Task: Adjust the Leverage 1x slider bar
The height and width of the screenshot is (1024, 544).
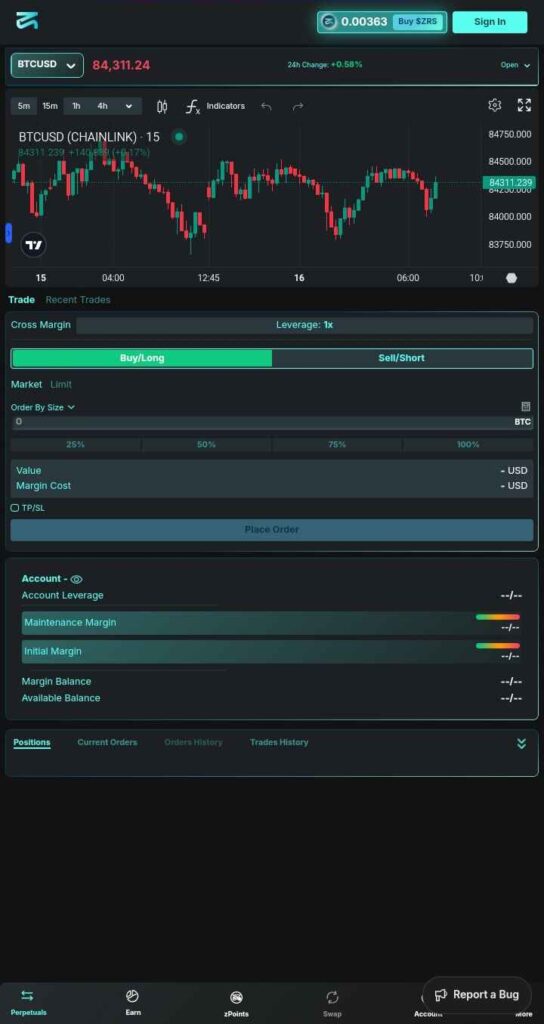Action: [304, 325]
